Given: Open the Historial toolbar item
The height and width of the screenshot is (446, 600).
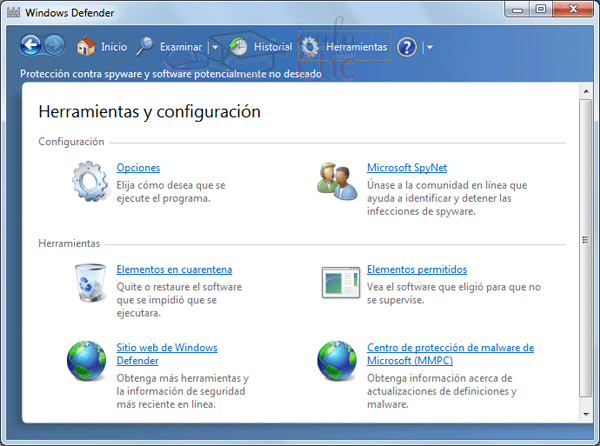Looking at the screenshot, I should [x=272, y=47].
